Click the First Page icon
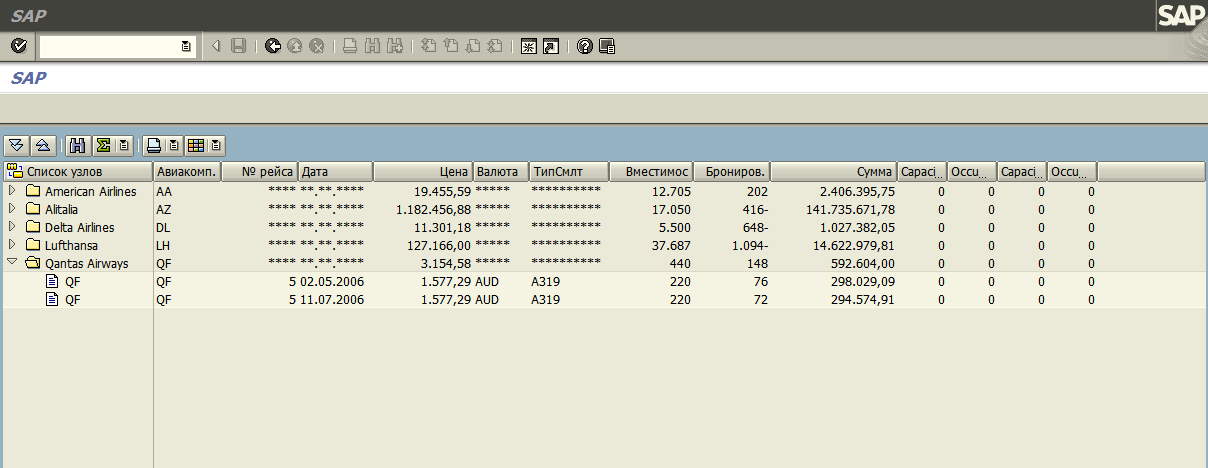The height and width of the screenshot is (468, 1208). (428, 46)
